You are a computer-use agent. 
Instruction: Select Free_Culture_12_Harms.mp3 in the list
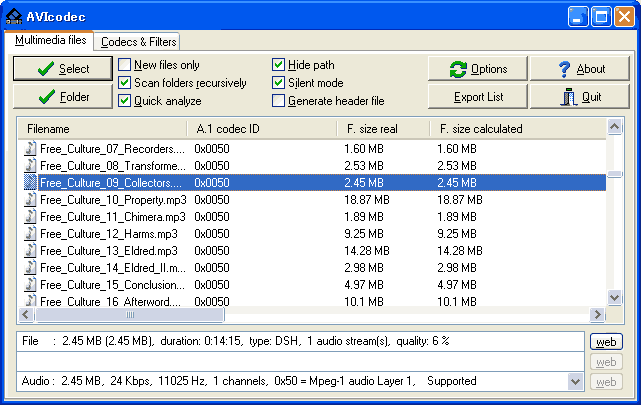pos(109,234)
